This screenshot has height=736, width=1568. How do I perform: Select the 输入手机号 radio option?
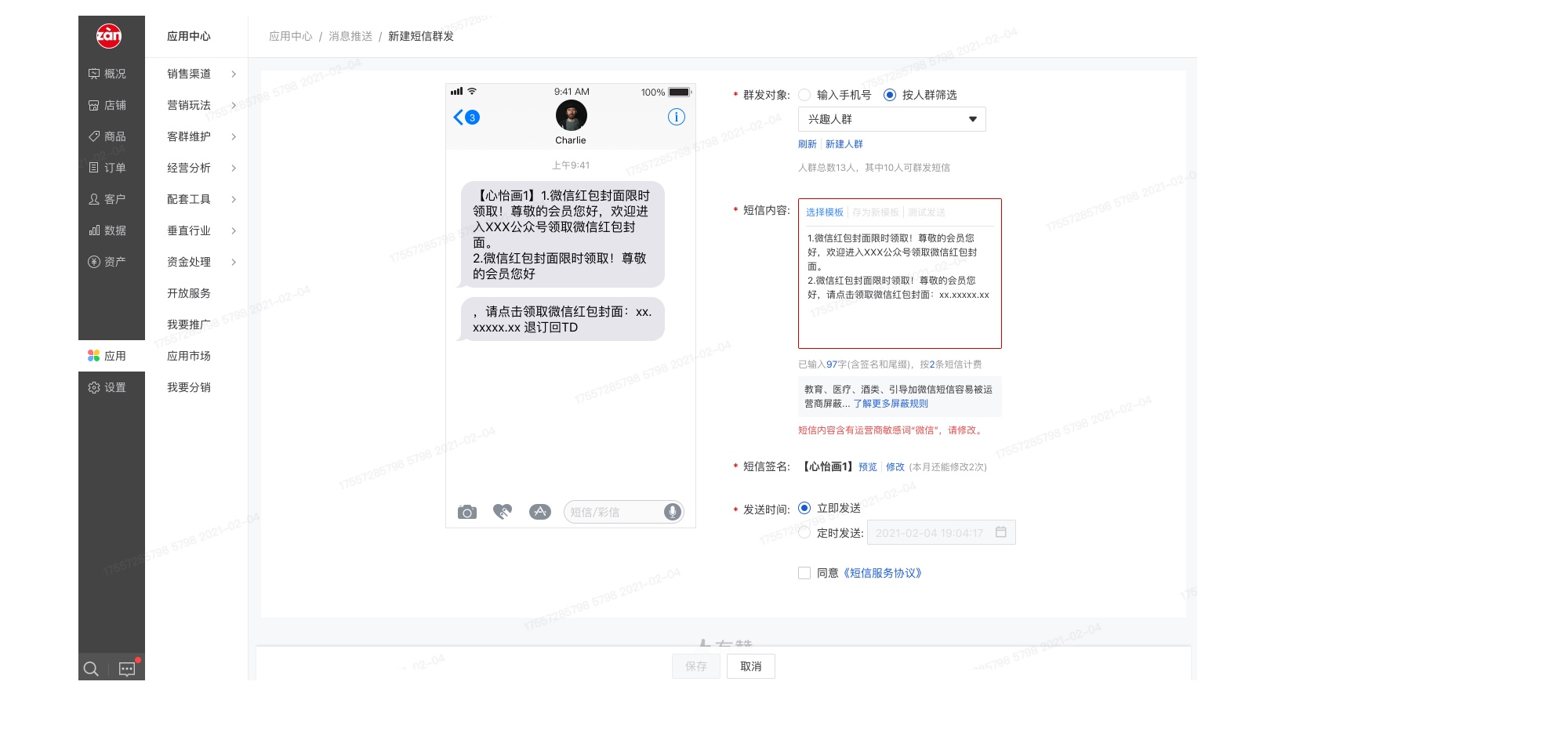pos(804,95)
